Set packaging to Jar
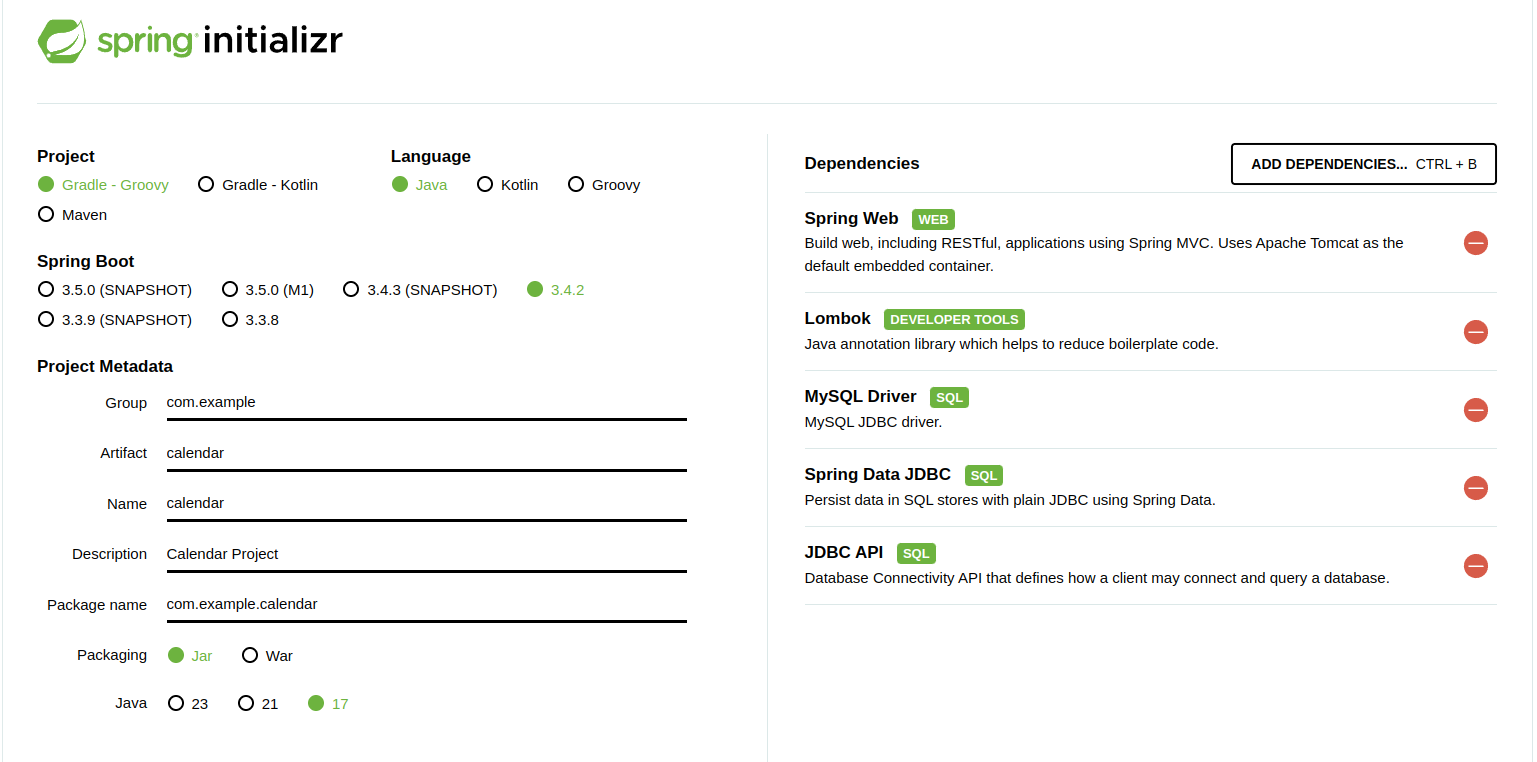Image resolution: width=1537 pixels, height=762 pixels. click(x=190, y=655)
